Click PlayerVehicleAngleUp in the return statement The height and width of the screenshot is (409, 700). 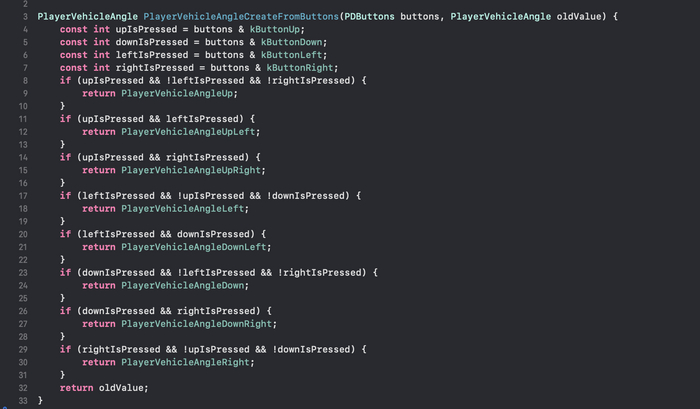(179, 94)
